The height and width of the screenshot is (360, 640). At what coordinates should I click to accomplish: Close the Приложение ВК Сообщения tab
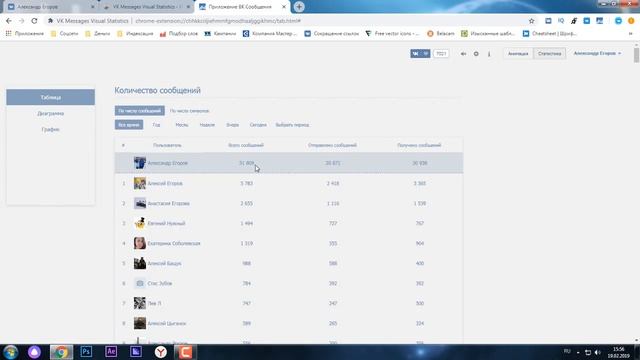(x=284, y=7)
